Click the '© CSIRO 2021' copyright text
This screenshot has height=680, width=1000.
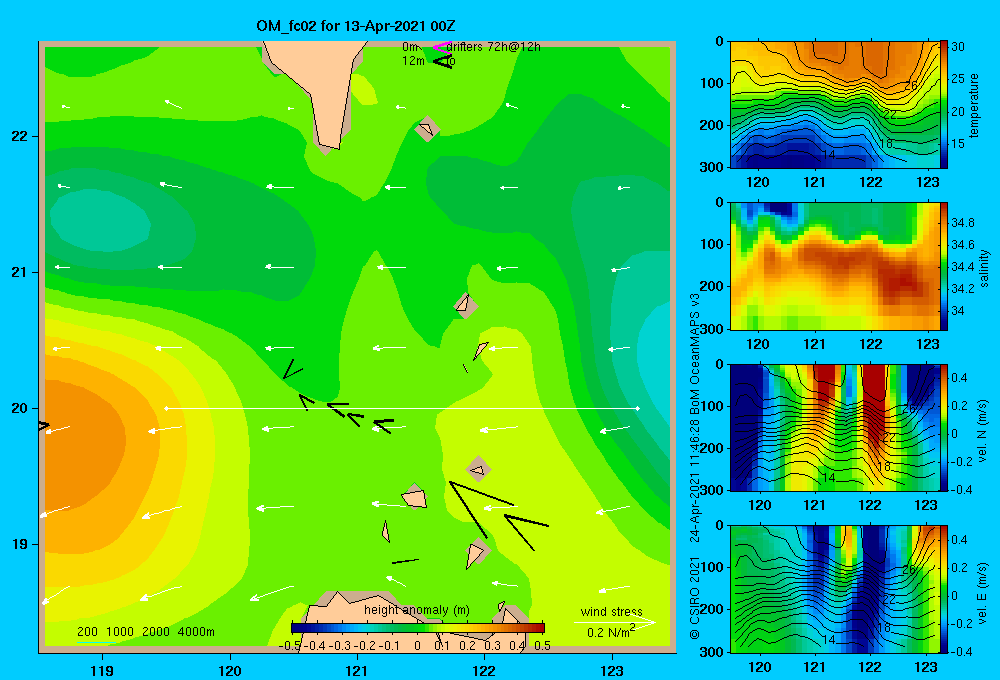pos(695,597)
